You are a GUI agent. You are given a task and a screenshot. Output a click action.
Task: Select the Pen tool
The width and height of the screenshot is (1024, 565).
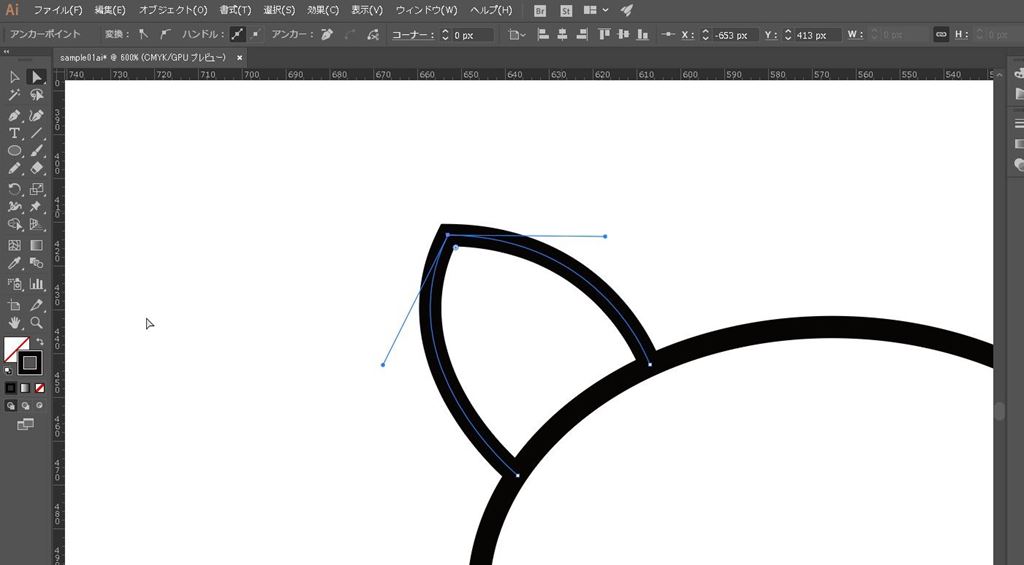click(x=14, y=115)
